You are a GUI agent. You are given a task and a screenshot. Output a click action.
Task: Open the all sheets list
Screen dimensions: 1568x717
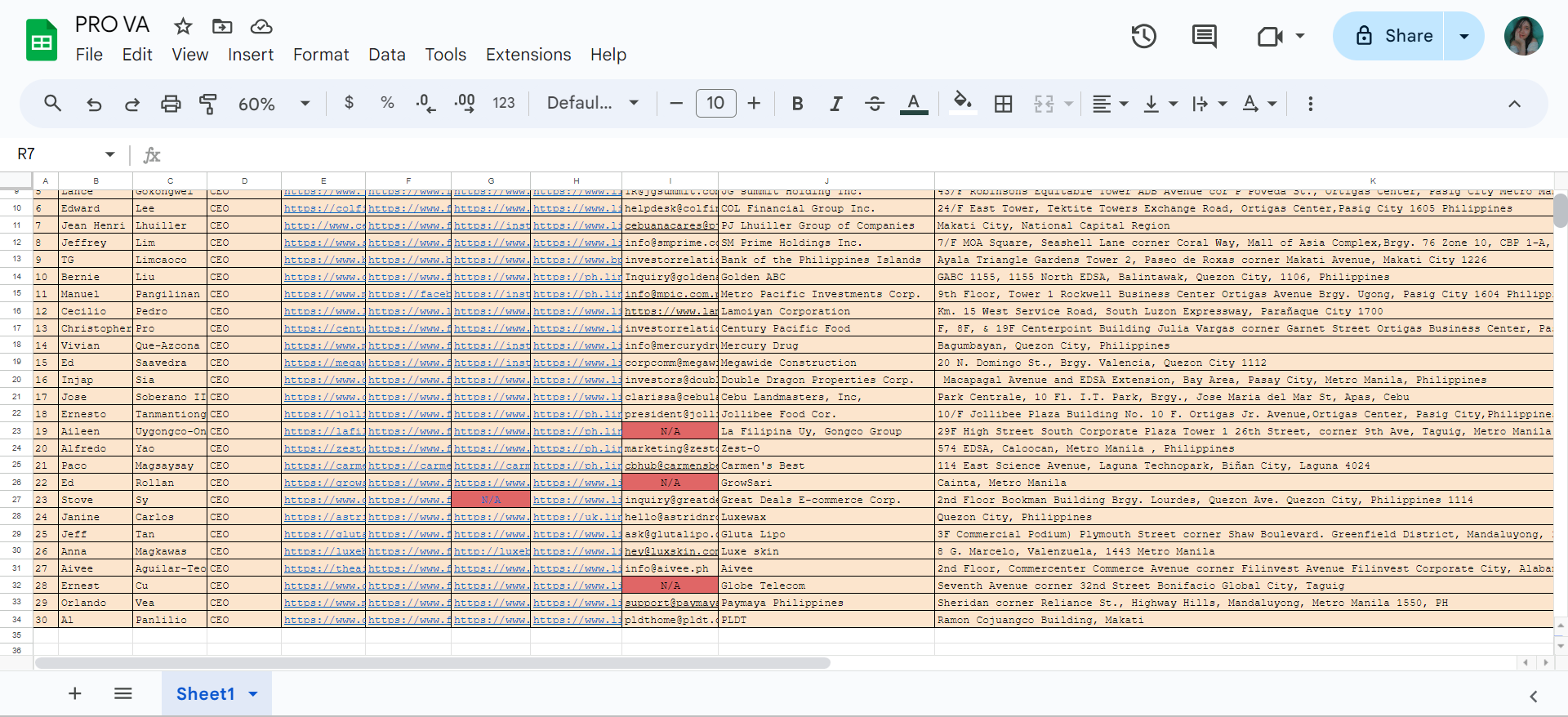(x=123, y=693)
